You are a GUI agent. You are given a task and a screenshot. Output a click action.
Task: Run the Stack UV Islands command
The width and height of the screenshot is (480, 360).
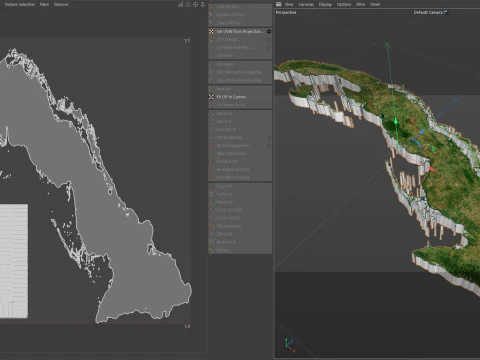click(x=240, y=154)
